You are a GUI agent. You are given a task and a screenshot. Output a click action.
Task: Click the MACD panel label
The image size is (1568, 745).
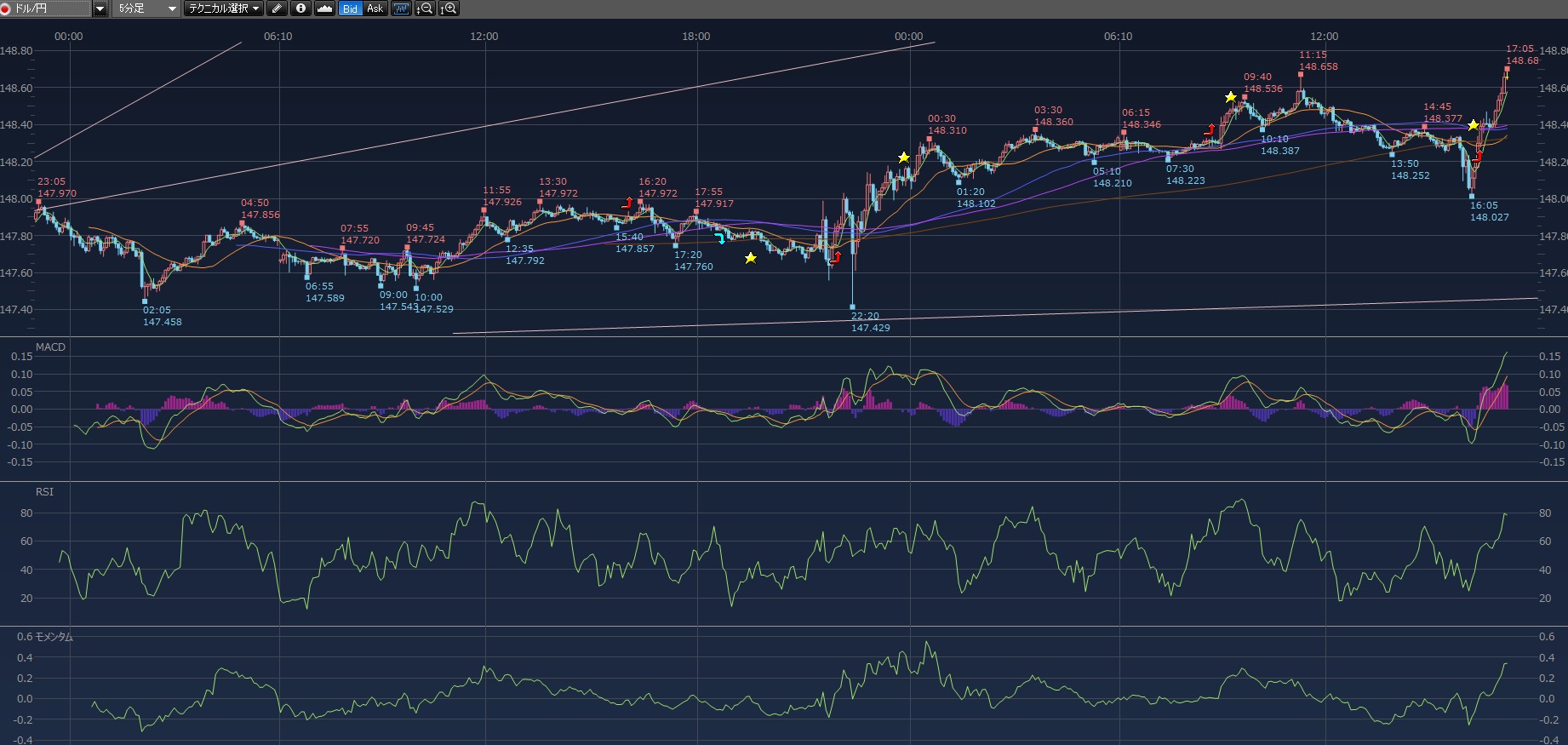pyautogui.click(x=50, y=347)
